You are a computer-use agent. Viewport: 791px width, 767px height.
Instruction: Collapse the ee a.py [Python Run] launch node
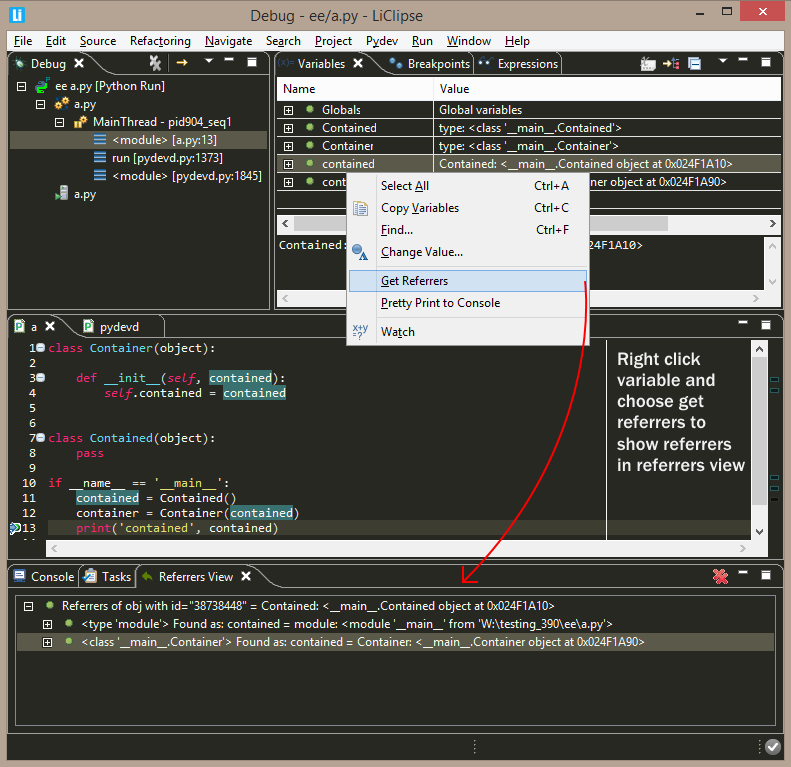[x=21, y=86]
